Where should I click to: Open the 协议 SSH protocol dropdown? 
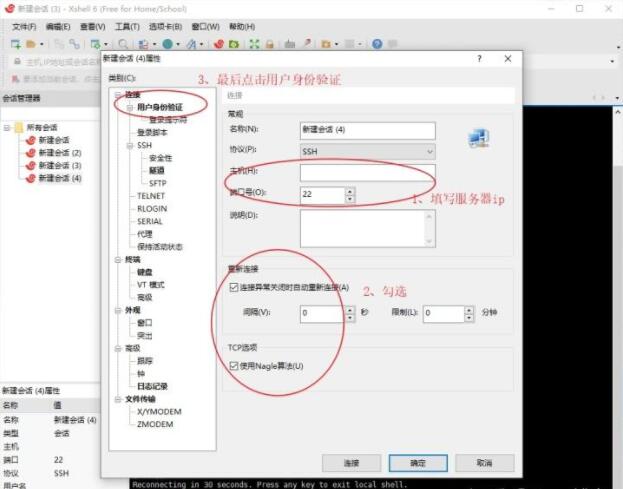[368, 151]
